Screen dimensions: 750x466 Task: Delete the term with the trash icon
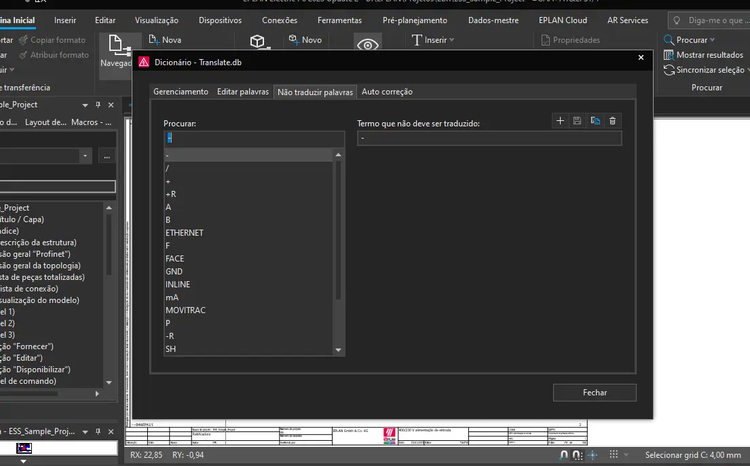(x=613, y=120)
